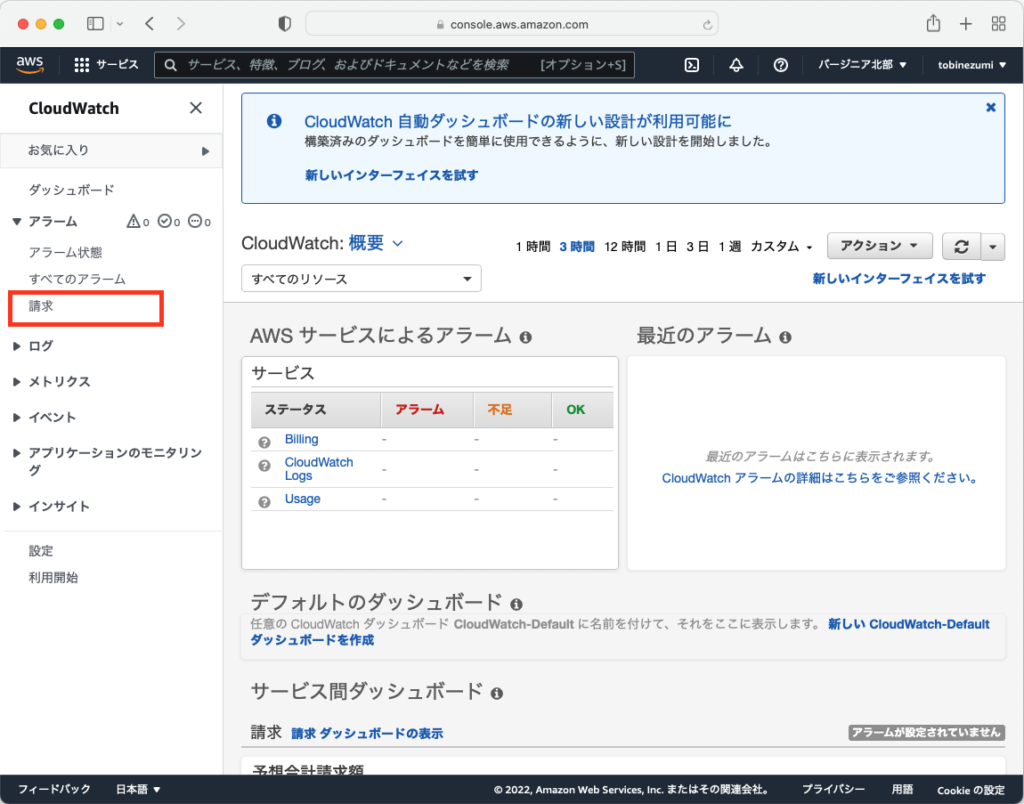
Task: Open 設定 in the sidebar
Action: click(40, 551)
